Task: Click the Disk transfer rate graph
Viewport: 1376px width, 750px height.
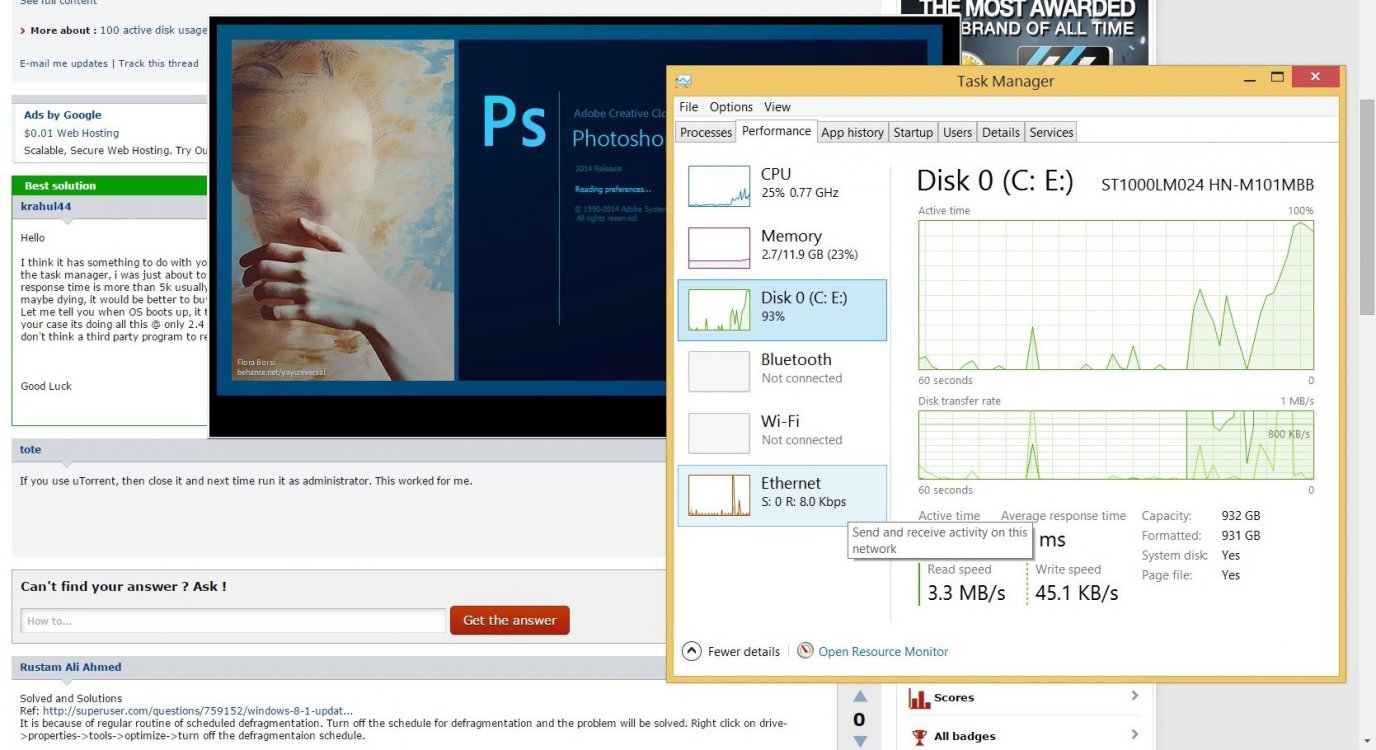Action: [1116, 445]
